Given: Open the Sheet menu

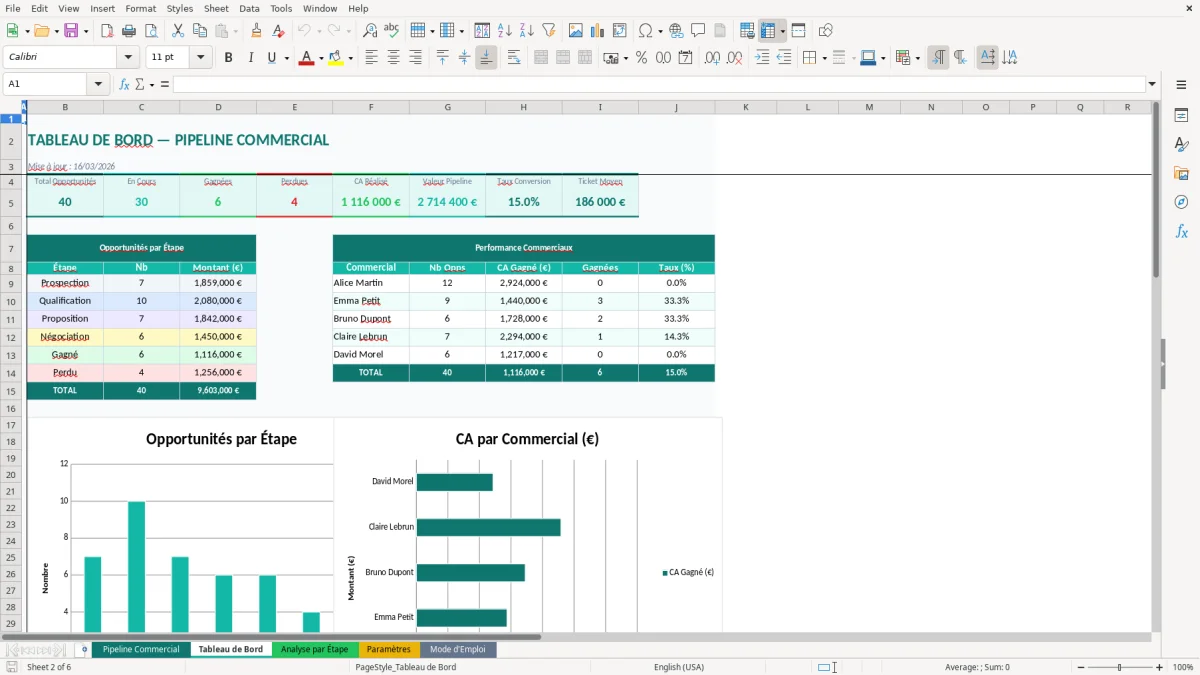Looking at the screenshot, I should pyautogui.click(x=216, y=8).
